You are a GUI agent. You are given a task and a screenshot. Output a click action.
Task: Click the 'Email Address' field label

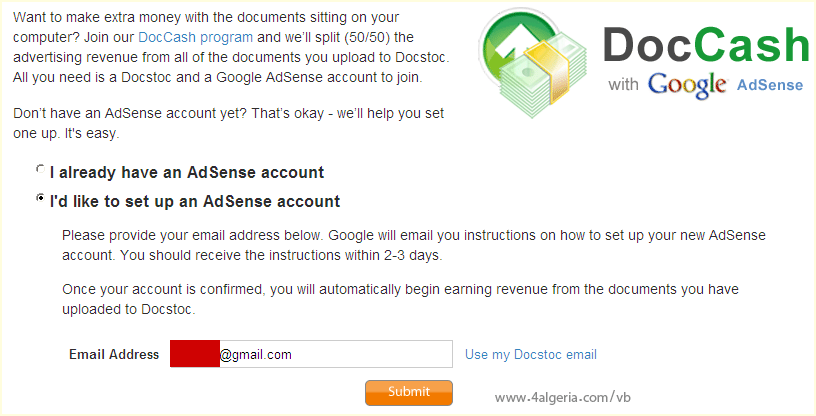tap(114, 354)
